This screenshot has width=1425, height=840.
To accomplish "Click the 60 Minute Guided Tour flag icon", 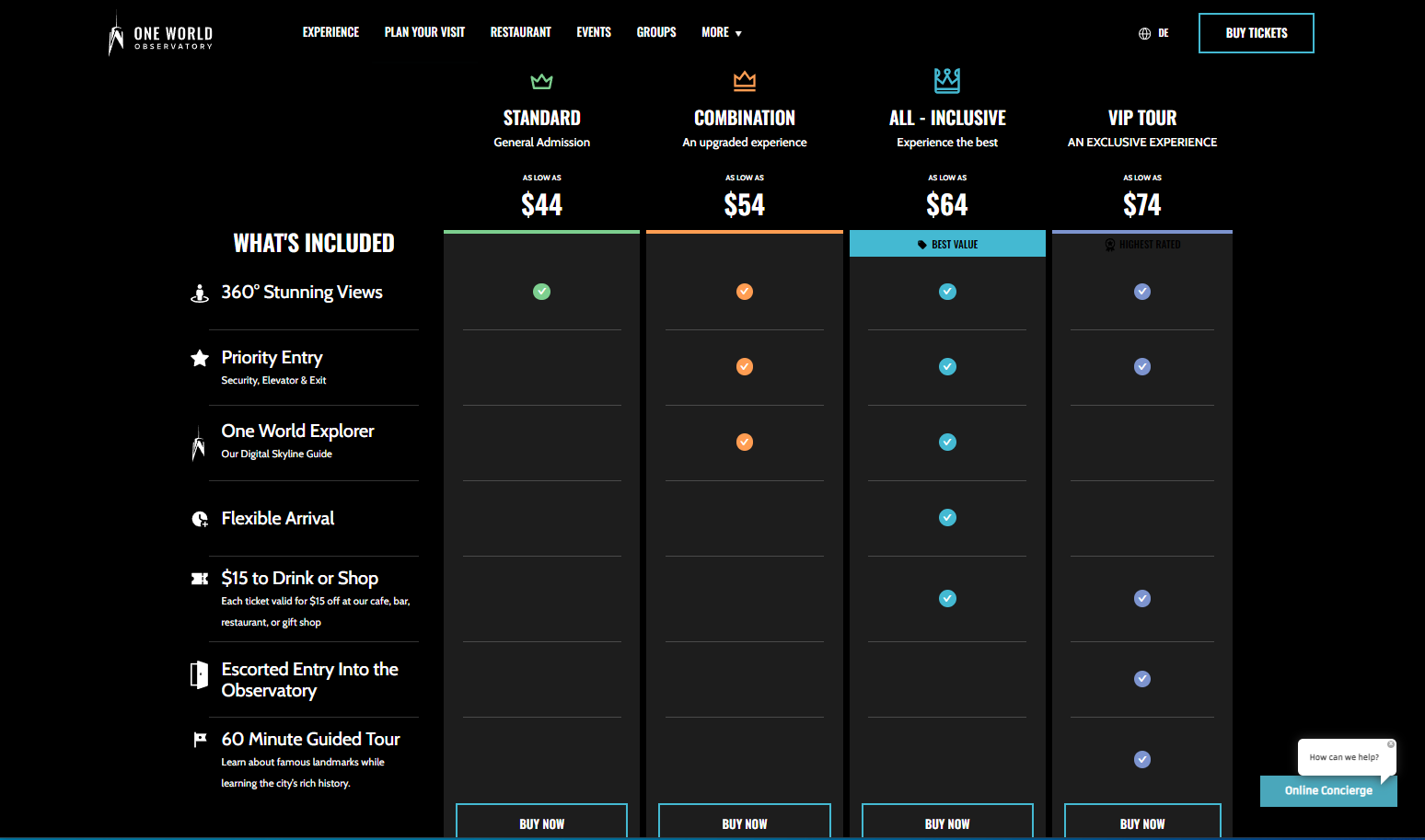I will point(200,739).
